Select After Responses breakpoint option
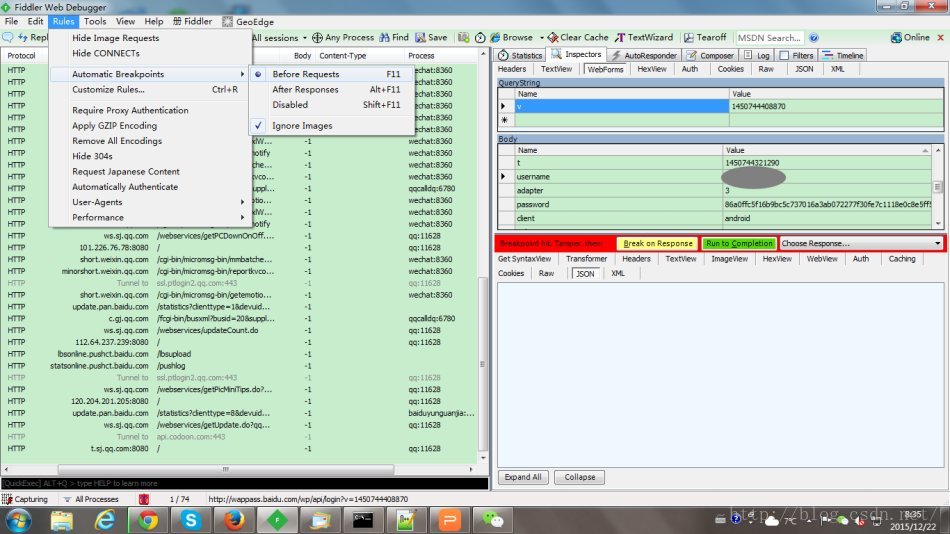Viewport: 950px width, 534px height. pos(332,90)
